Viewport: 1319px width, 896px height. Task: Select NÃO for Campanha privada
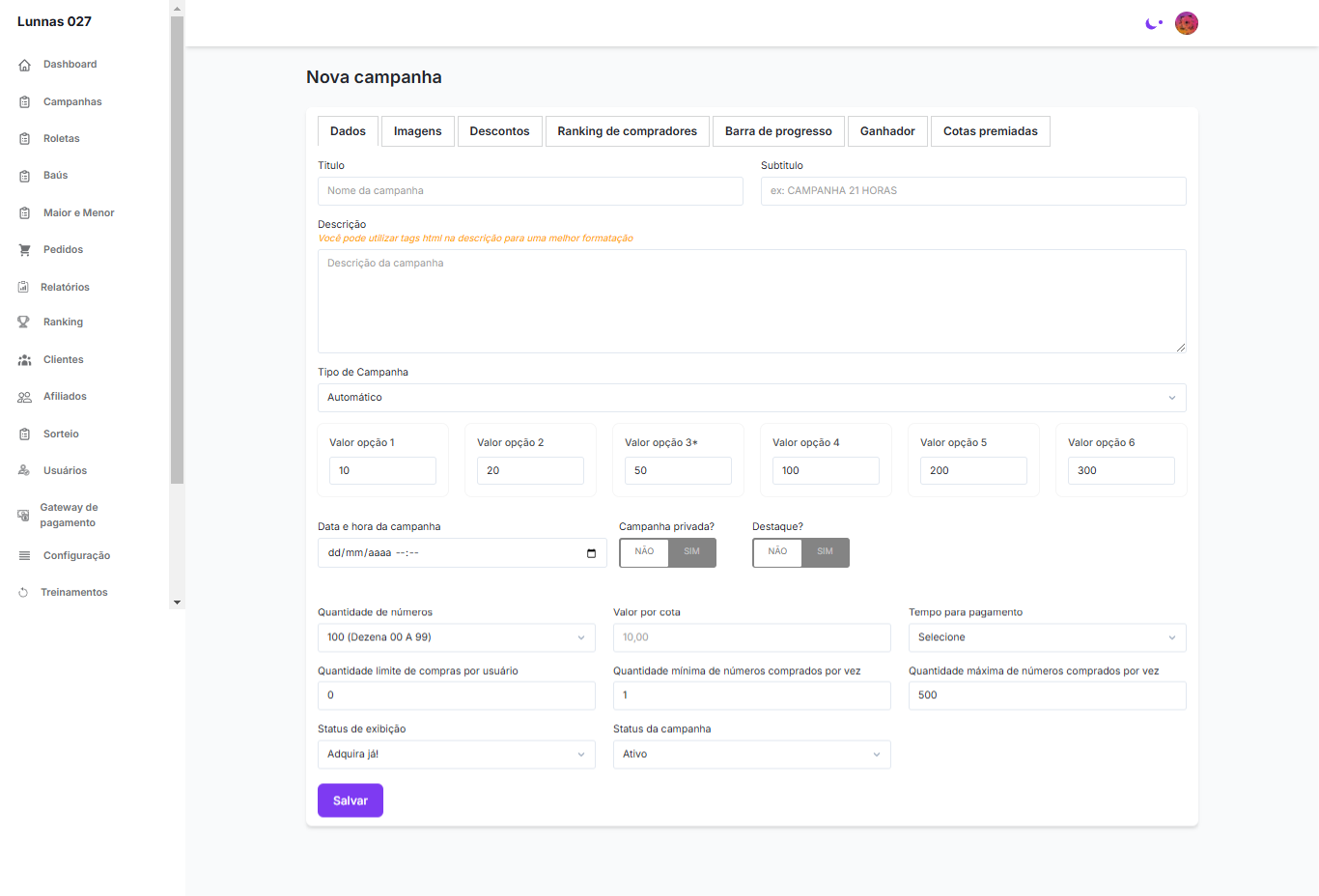pyautogui.click(x=644, y=552)
